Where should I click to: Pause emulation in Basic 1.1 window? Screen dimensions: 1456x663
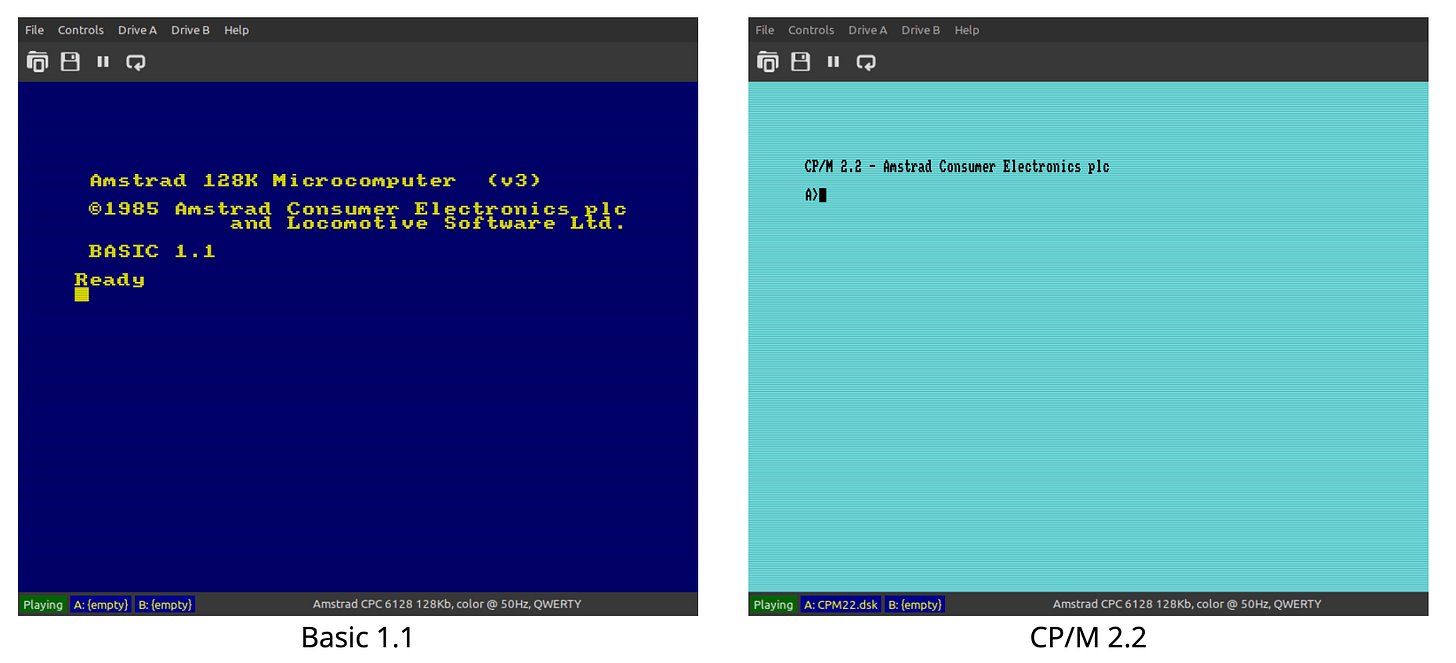click(x=103, y=62)
